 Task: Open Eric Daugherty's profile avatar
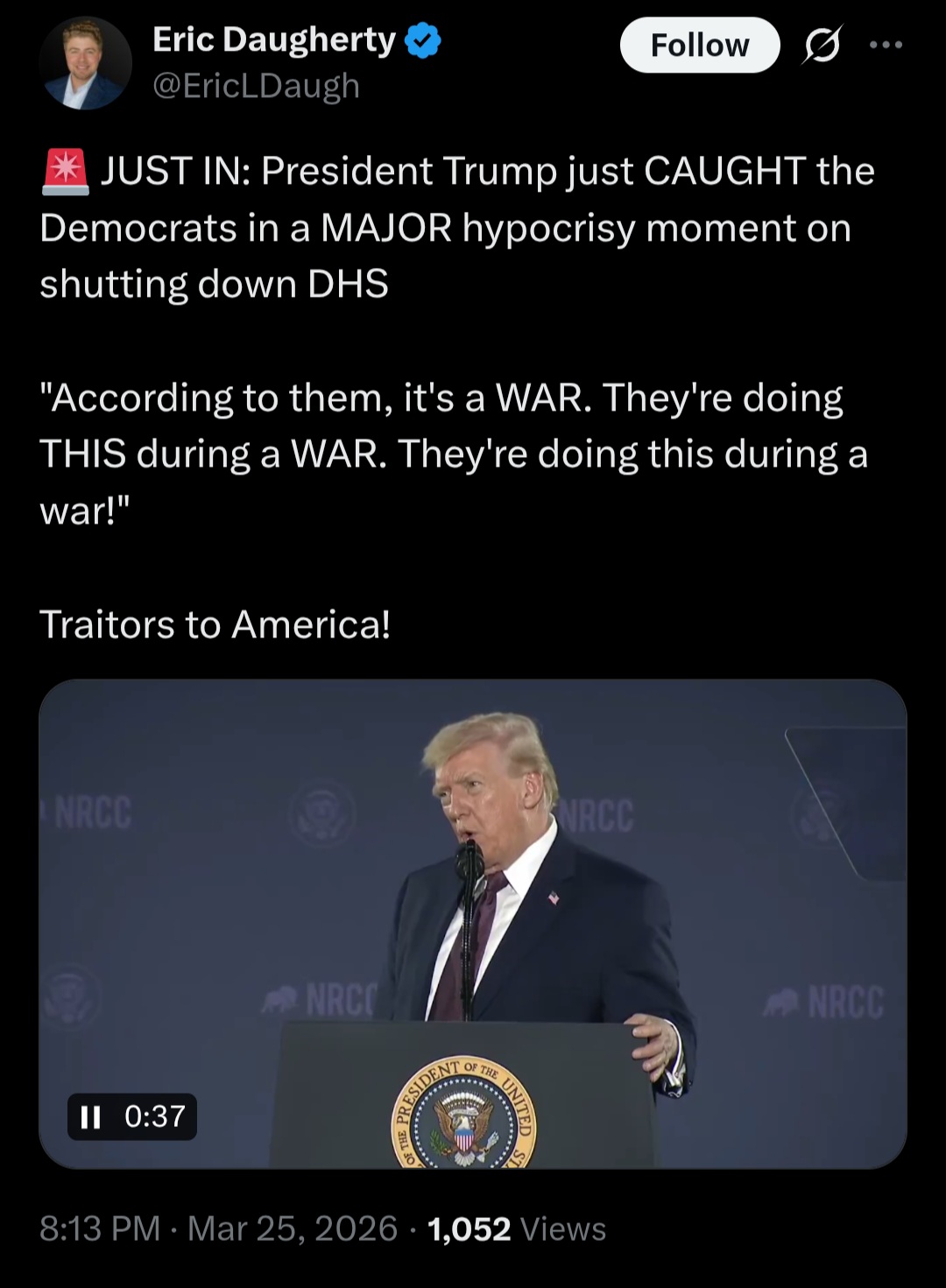pyautogui.click(x=86, y=63)
